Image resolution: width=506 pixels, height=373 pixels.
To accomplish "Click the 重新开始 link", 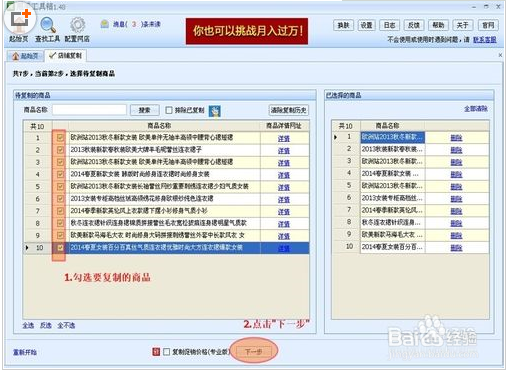I will [25, 352].
